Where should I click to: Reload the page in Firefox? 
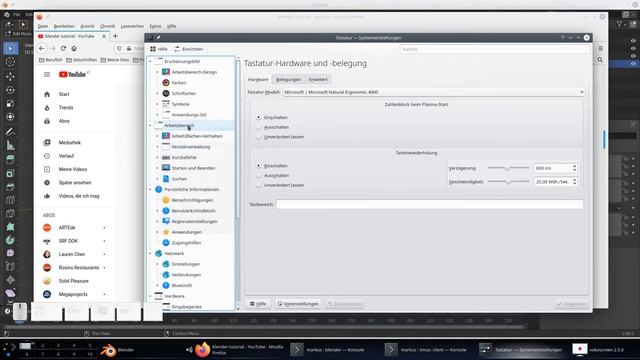63,48
